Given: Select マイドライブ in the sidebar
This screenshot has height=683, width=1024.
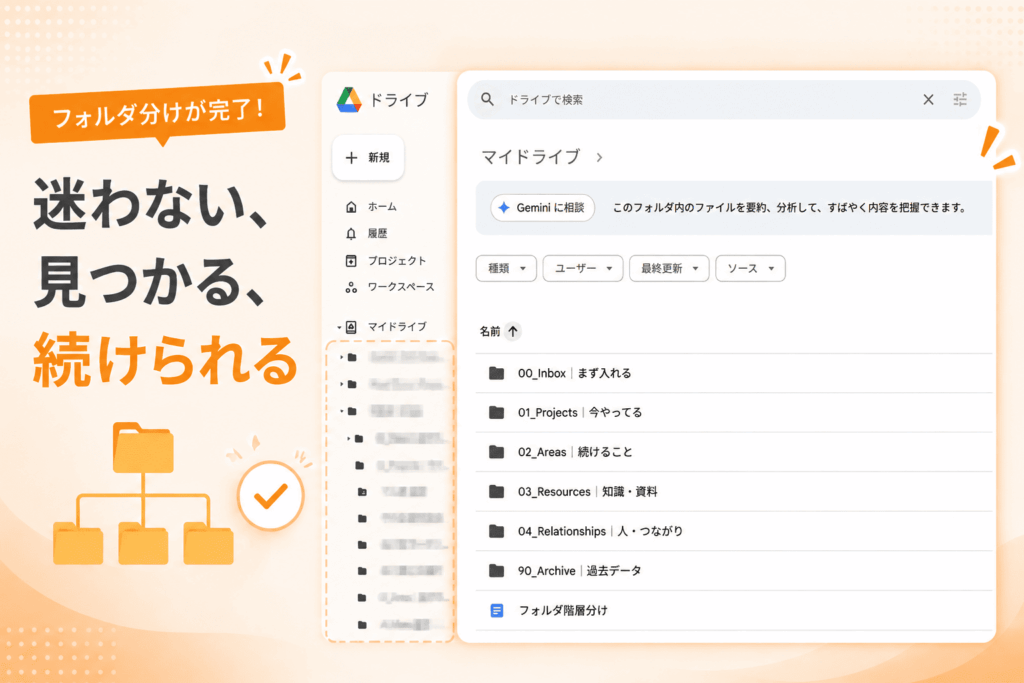Looking at the screenshot, I should [x=397, y=326].
